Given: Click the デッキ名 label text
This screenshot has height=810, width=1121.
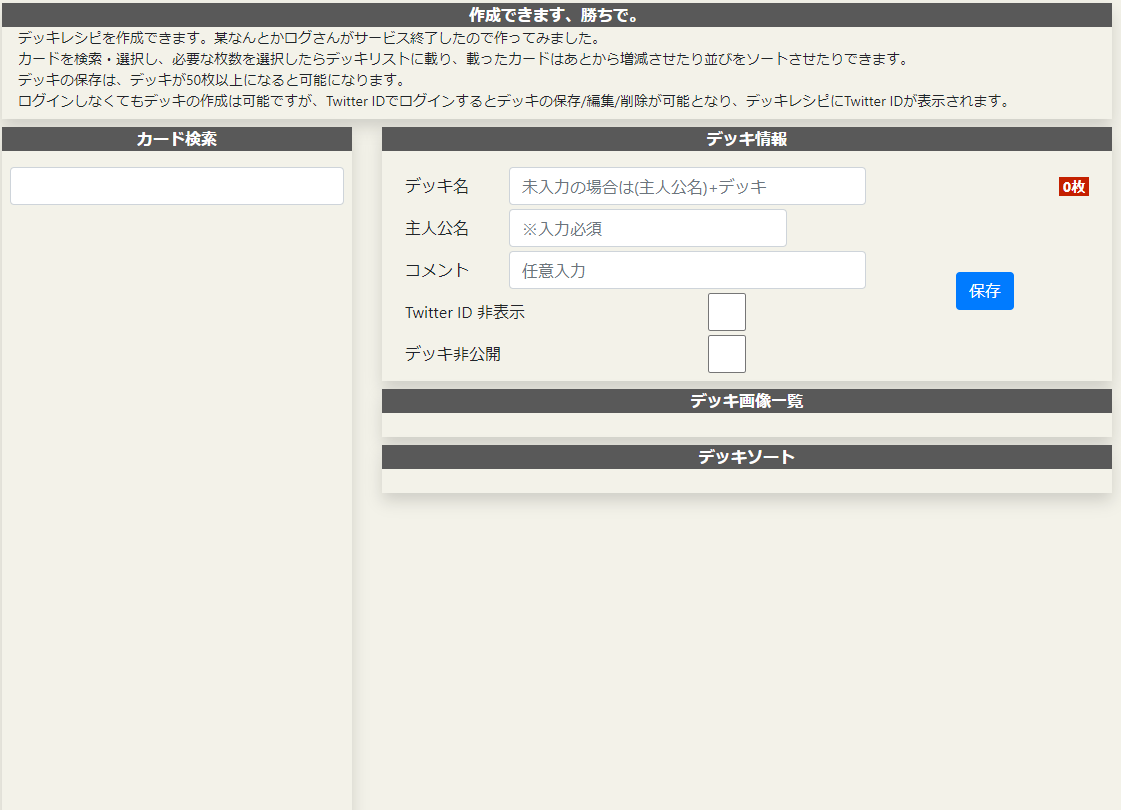Looking at the screenshot, I should (436, 186).
